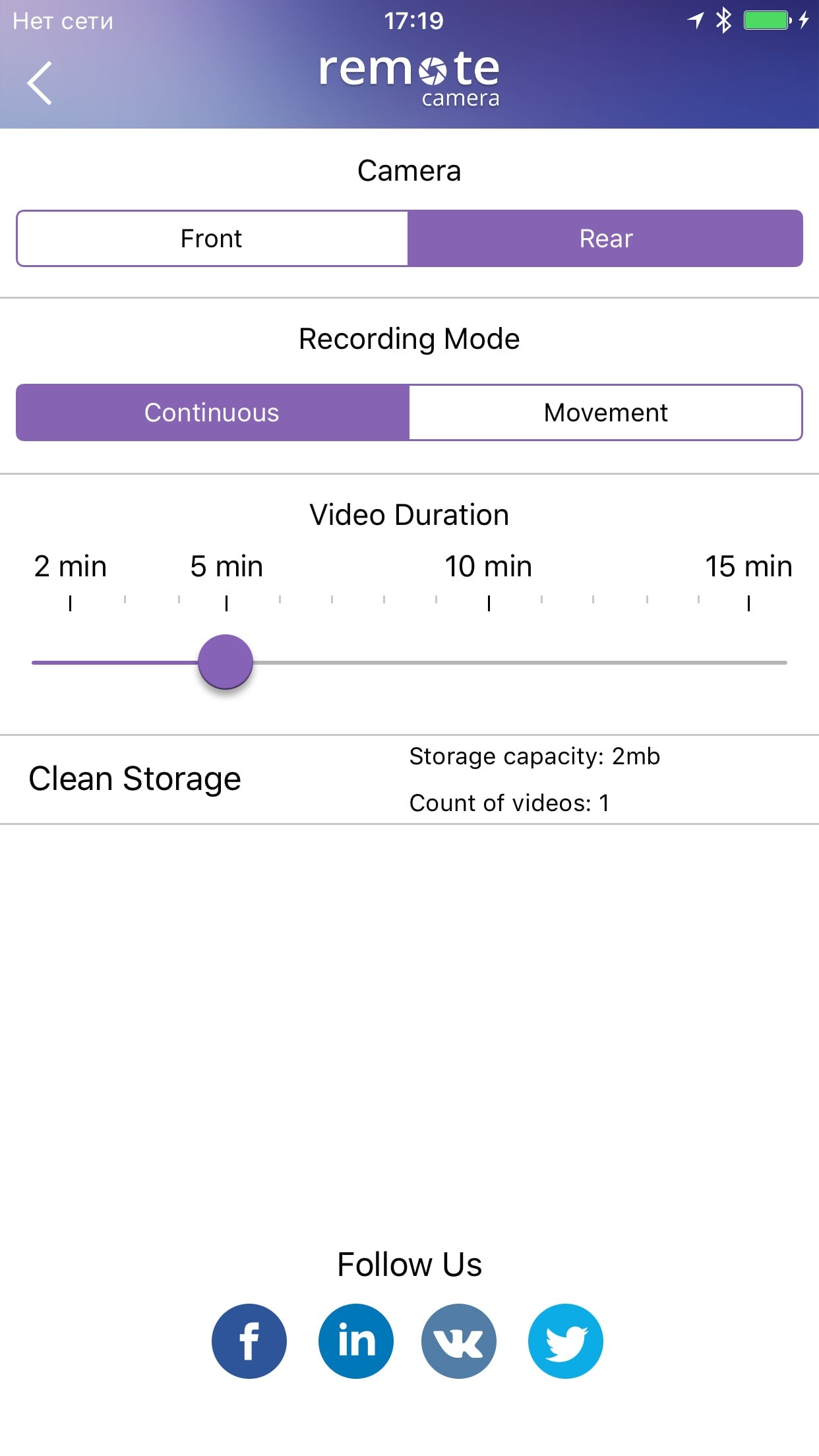Tap the location arrow status icon

point(696,20)
